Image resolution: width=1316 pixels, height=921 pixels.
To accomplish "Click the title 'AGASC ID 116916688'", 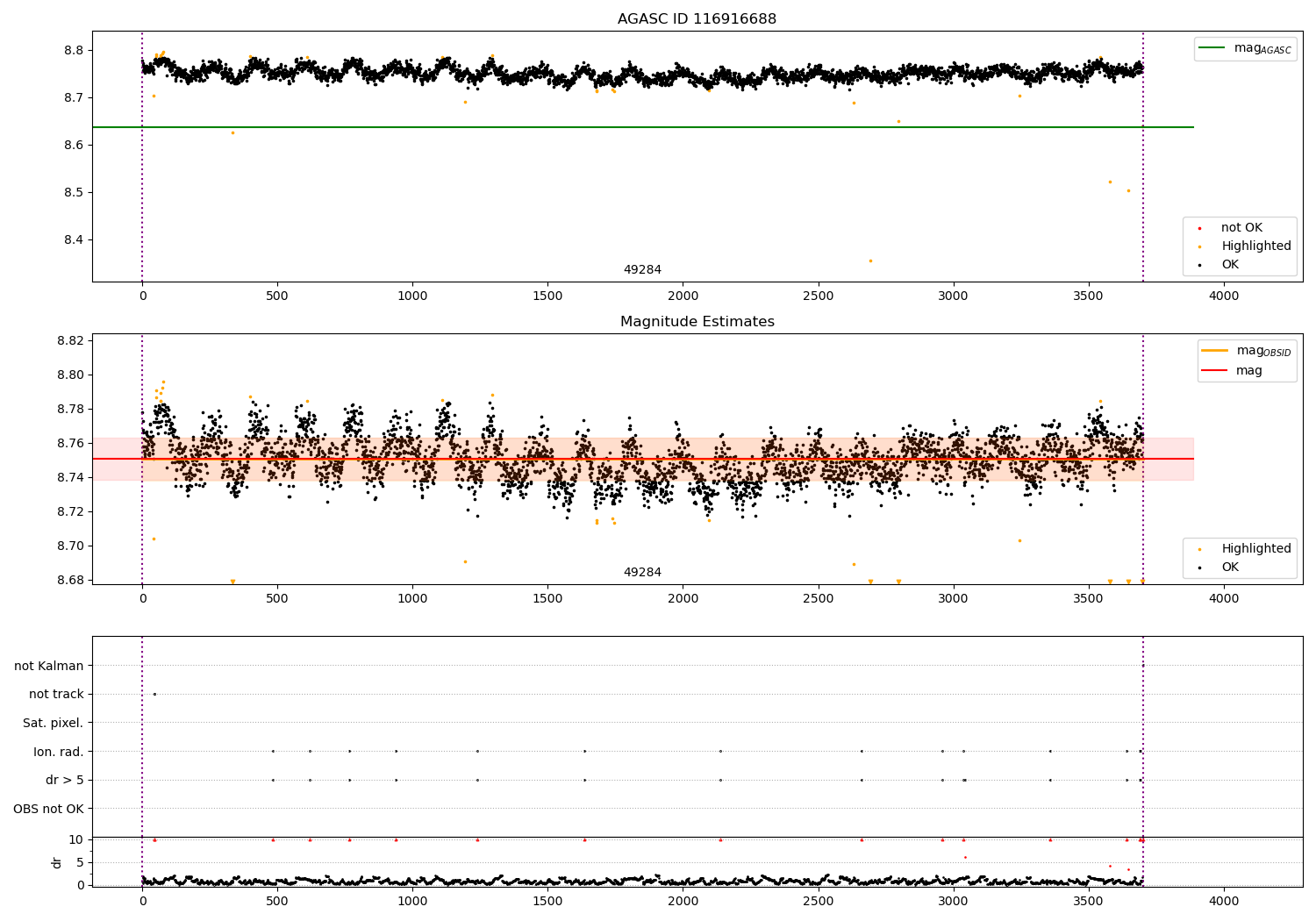I will coord(697,19).
